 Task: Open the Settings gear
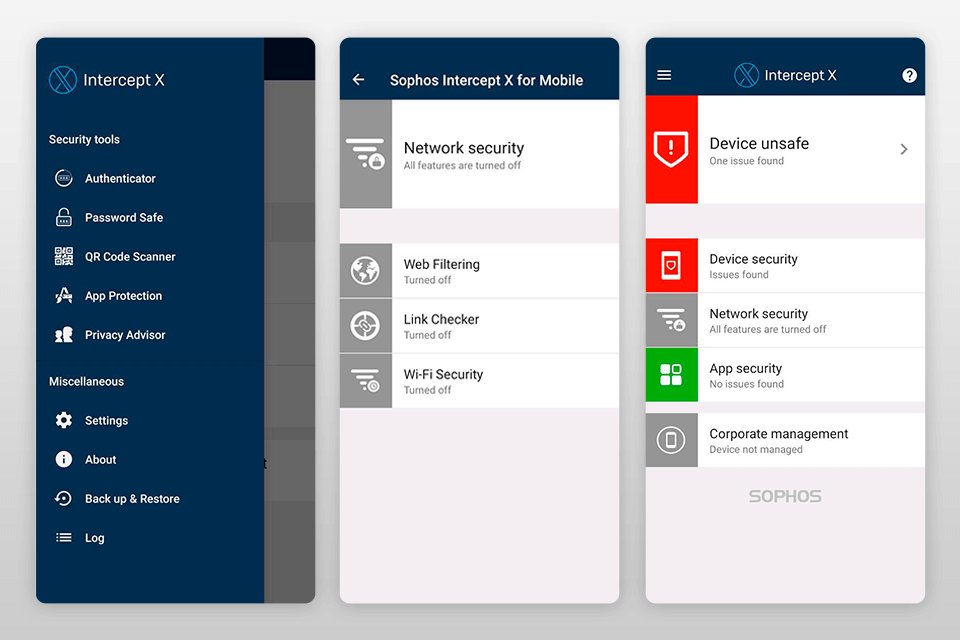(x=62, y=420)
